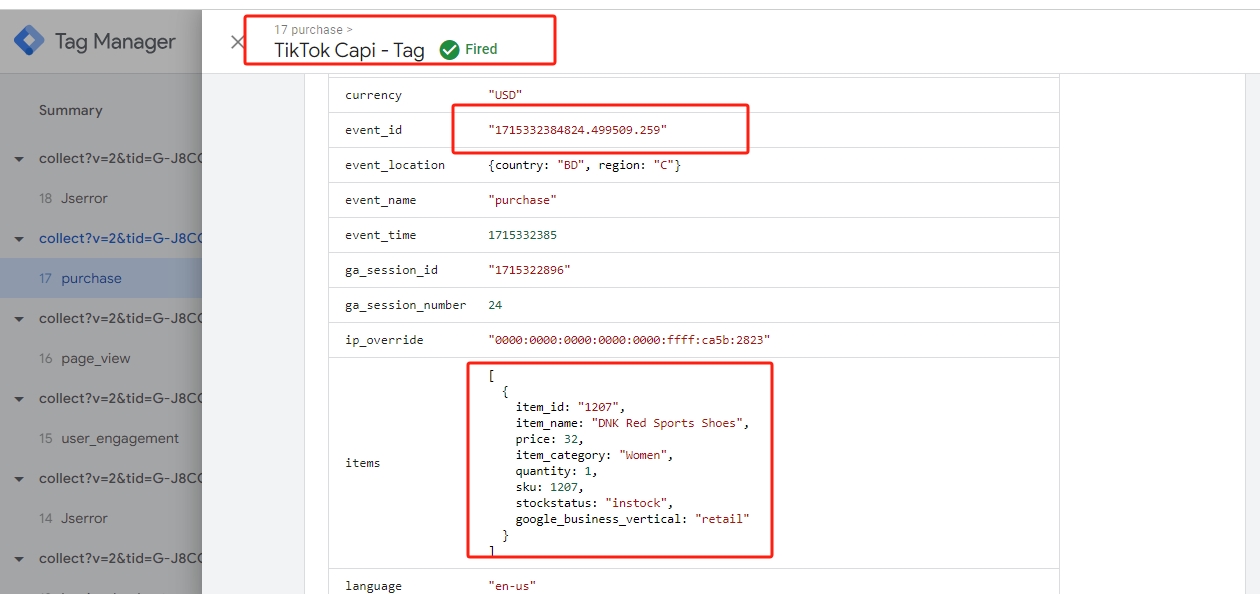Click the sku: 1207 line
Image resolution: width=1260 pixels, height=594 pixels.
click(x=549, y=487)
